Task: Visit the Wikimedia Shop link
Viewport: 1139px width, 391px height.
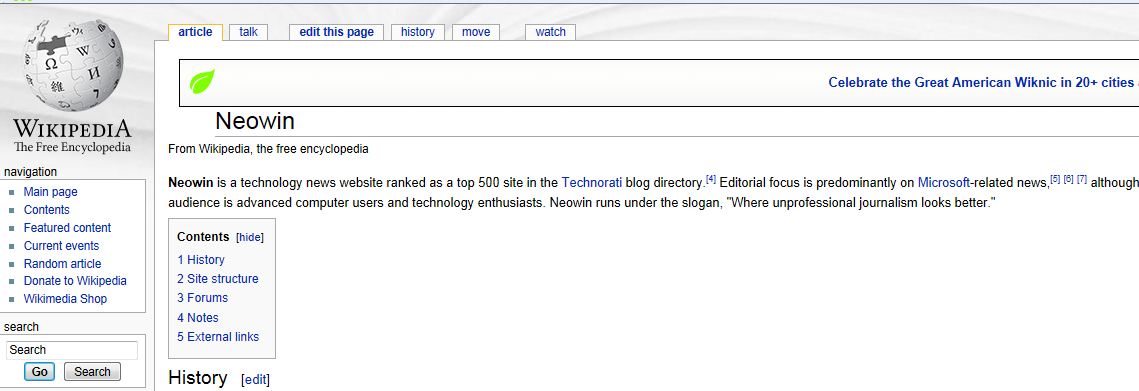Action: tap(65, 299)
